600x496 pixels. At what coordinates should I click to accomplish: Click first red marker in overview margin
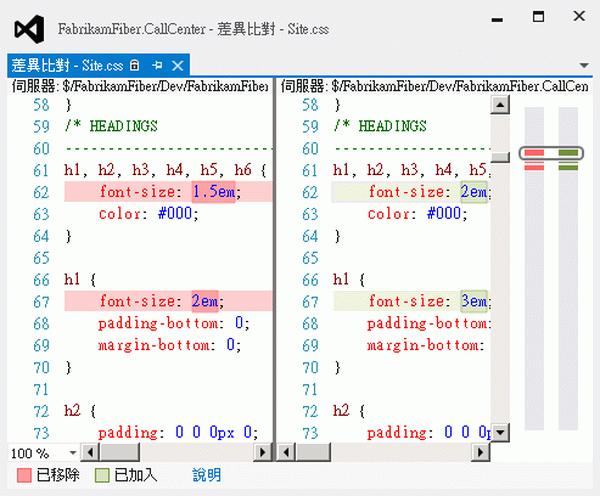click(534, 153)
